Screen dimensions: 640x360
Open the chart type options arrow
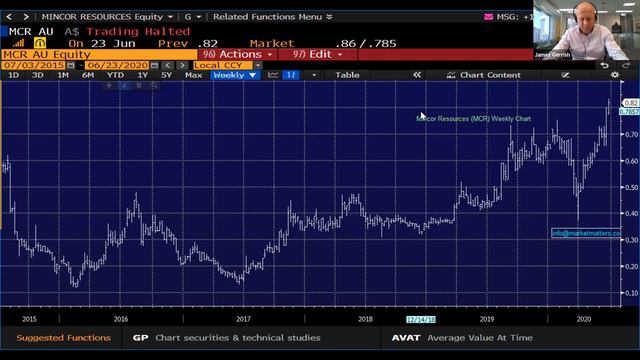313,75
